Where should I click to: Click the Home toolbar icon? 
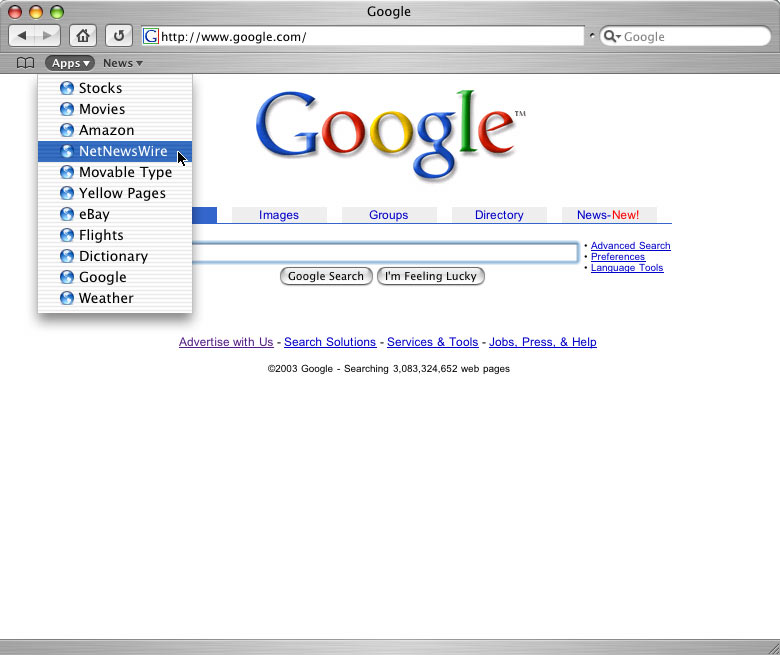(x=83, y=36)
